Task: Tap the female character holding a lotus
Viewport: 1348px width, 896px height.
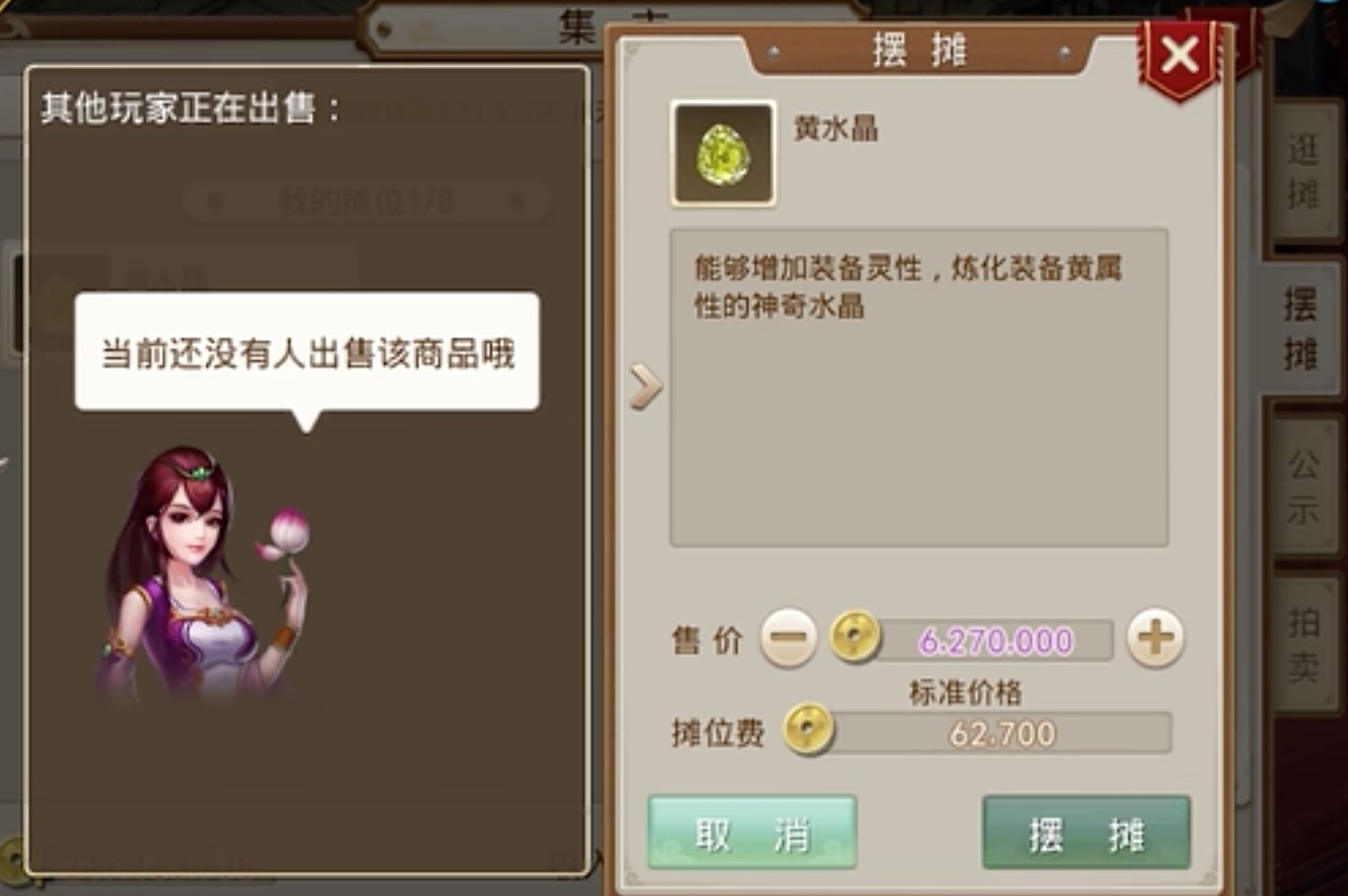Action: 206,575
